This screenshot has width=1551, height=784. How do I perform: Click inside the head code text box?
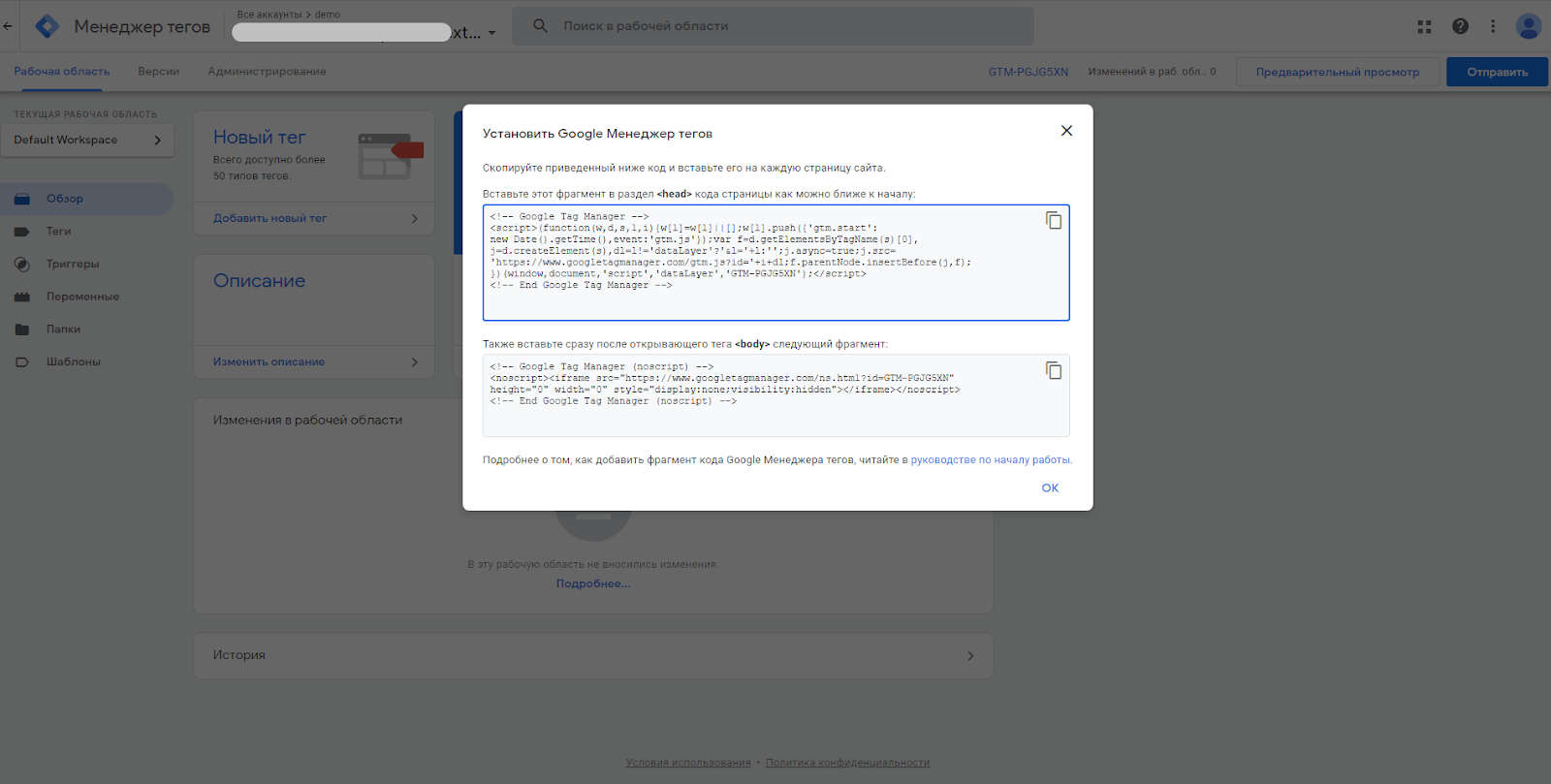click(x=776, y=263)
